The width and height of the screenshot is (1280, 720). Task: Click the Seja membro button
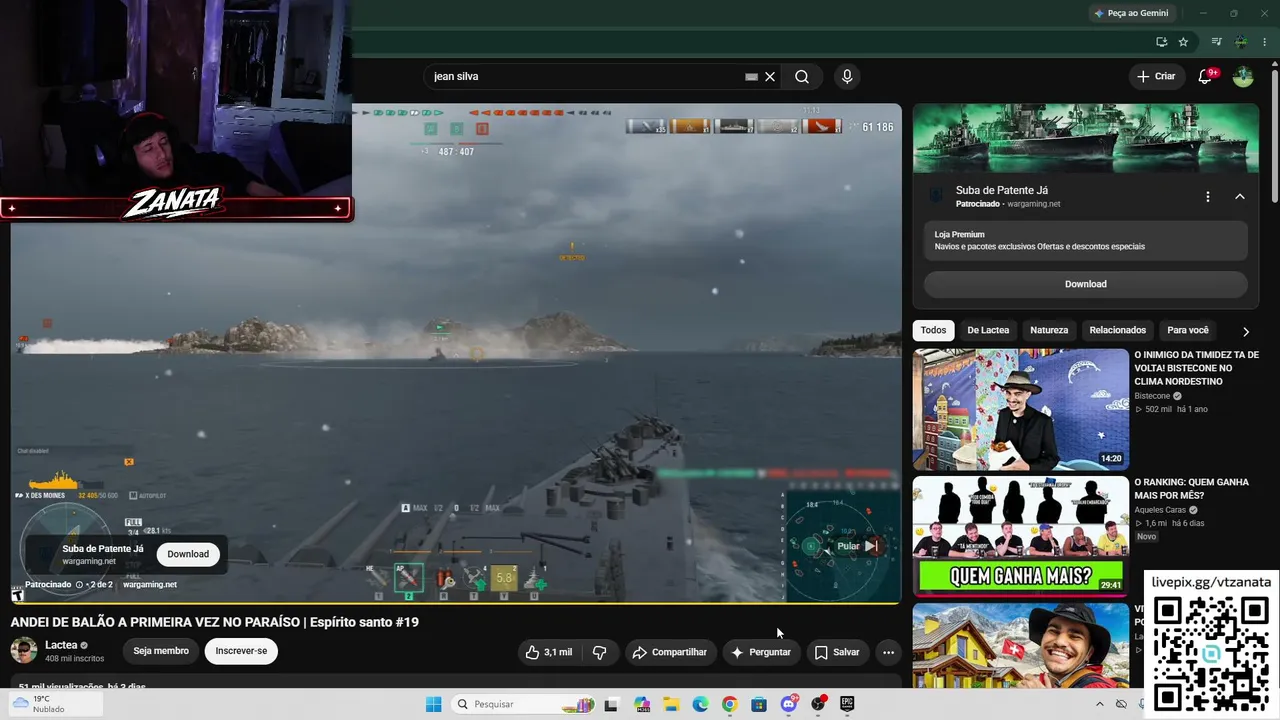point(161,651)
